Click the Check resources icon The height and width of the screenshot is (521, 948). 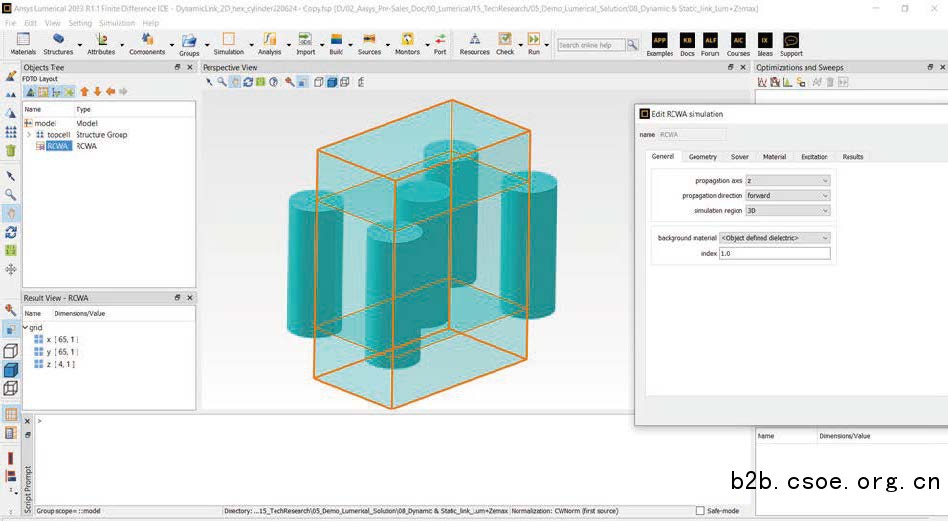pyautogui.click(x=505, y=40)
